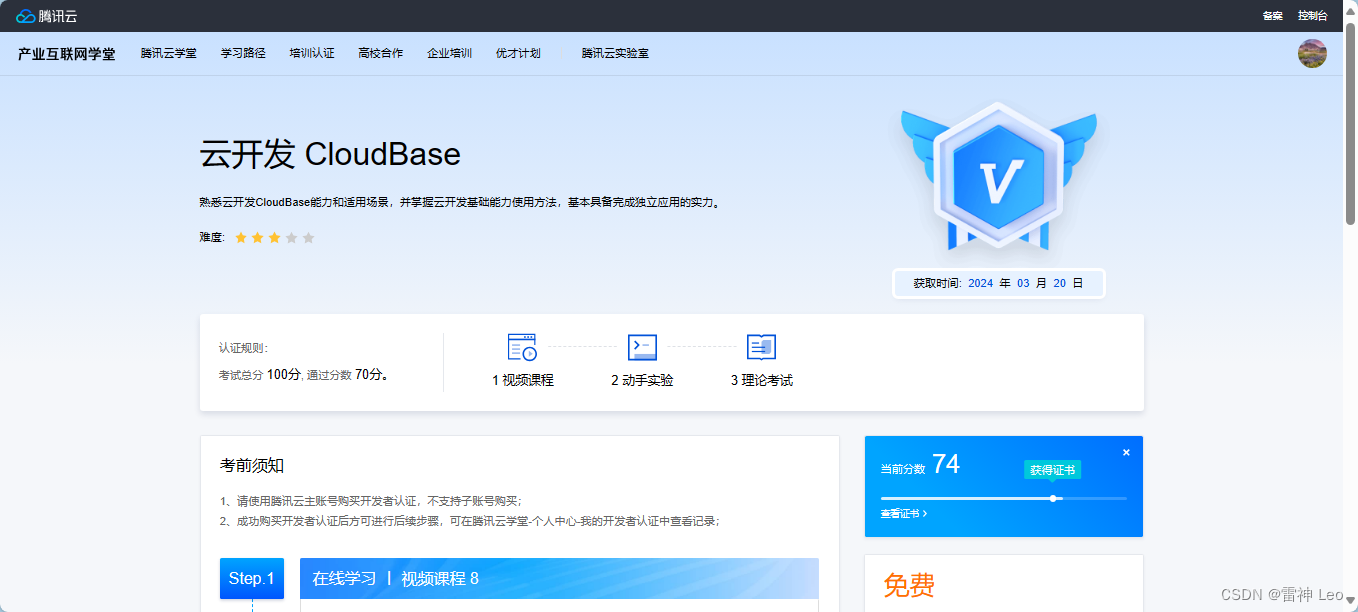Select the 产业互联网学堂 home tab
The height and width of the screenshot is (612, 1358).
pos(66,53)
